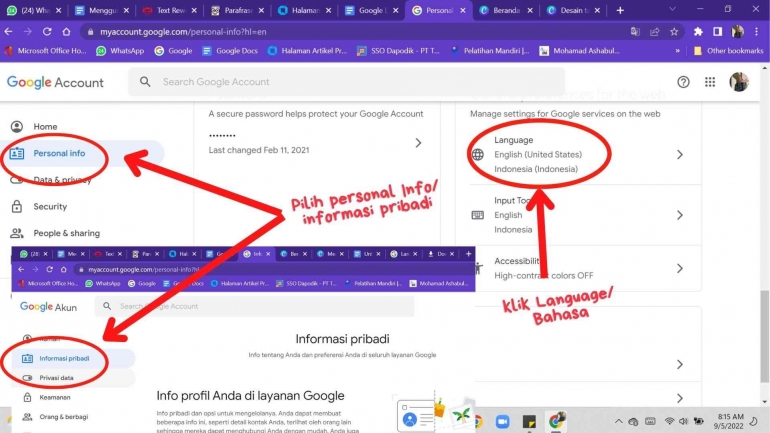Click the page vertical scrollbar
Viewport: 770px width, 433px height.
(x=764, y=336)
